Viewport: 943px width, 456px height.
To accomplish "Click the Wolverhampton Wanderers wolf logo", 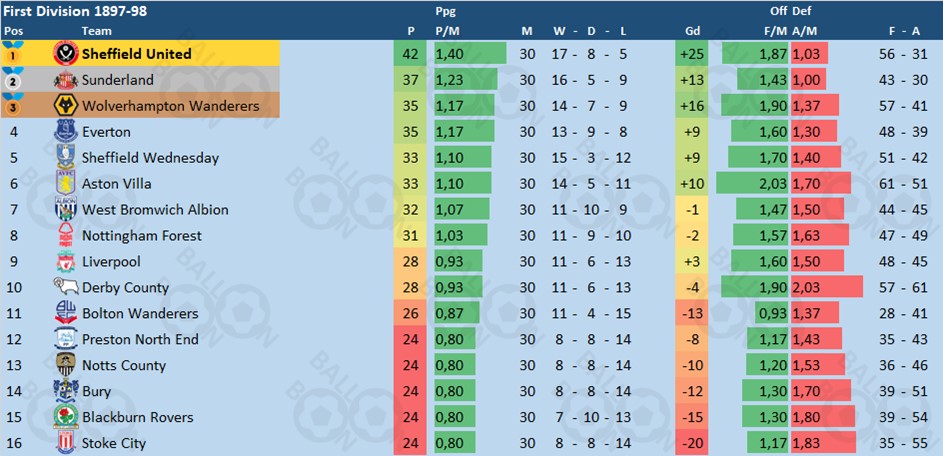I will coord(66,106).
